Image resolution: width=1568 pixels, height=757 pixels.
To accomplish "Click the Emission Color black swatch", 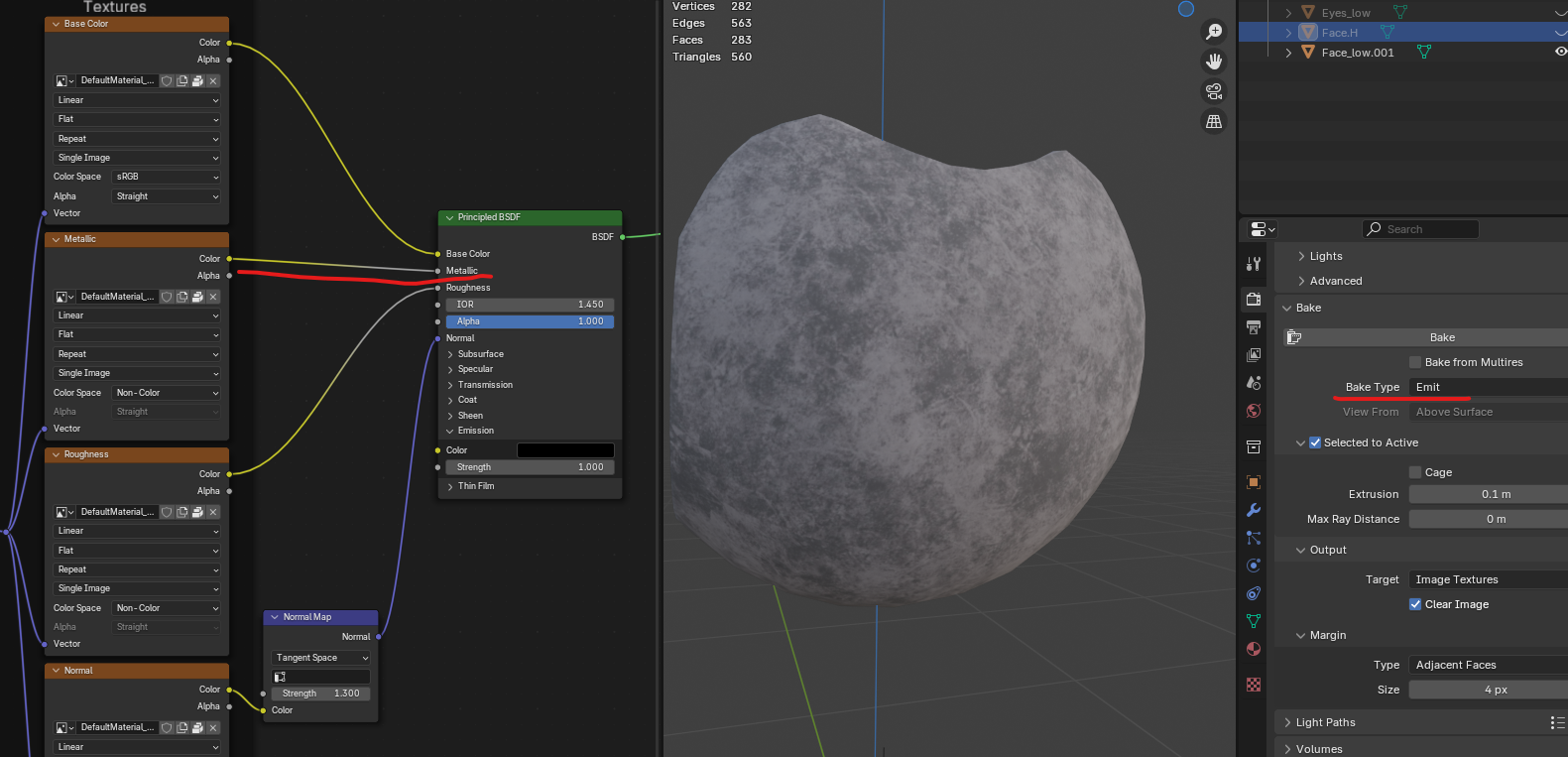I will click(x=565, y=450).
